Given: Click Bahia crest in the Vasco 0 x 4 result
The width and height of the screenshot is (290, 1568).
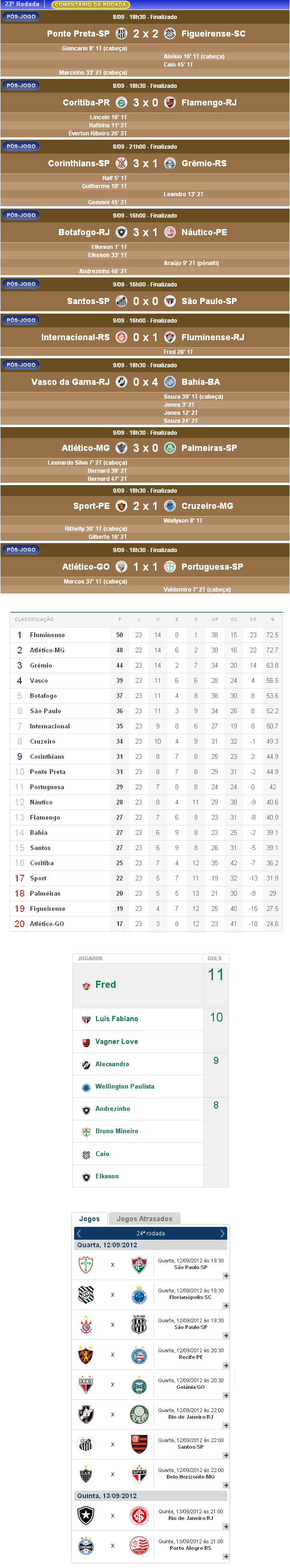Looking at the screenshot, I should [x=170, y=382].
